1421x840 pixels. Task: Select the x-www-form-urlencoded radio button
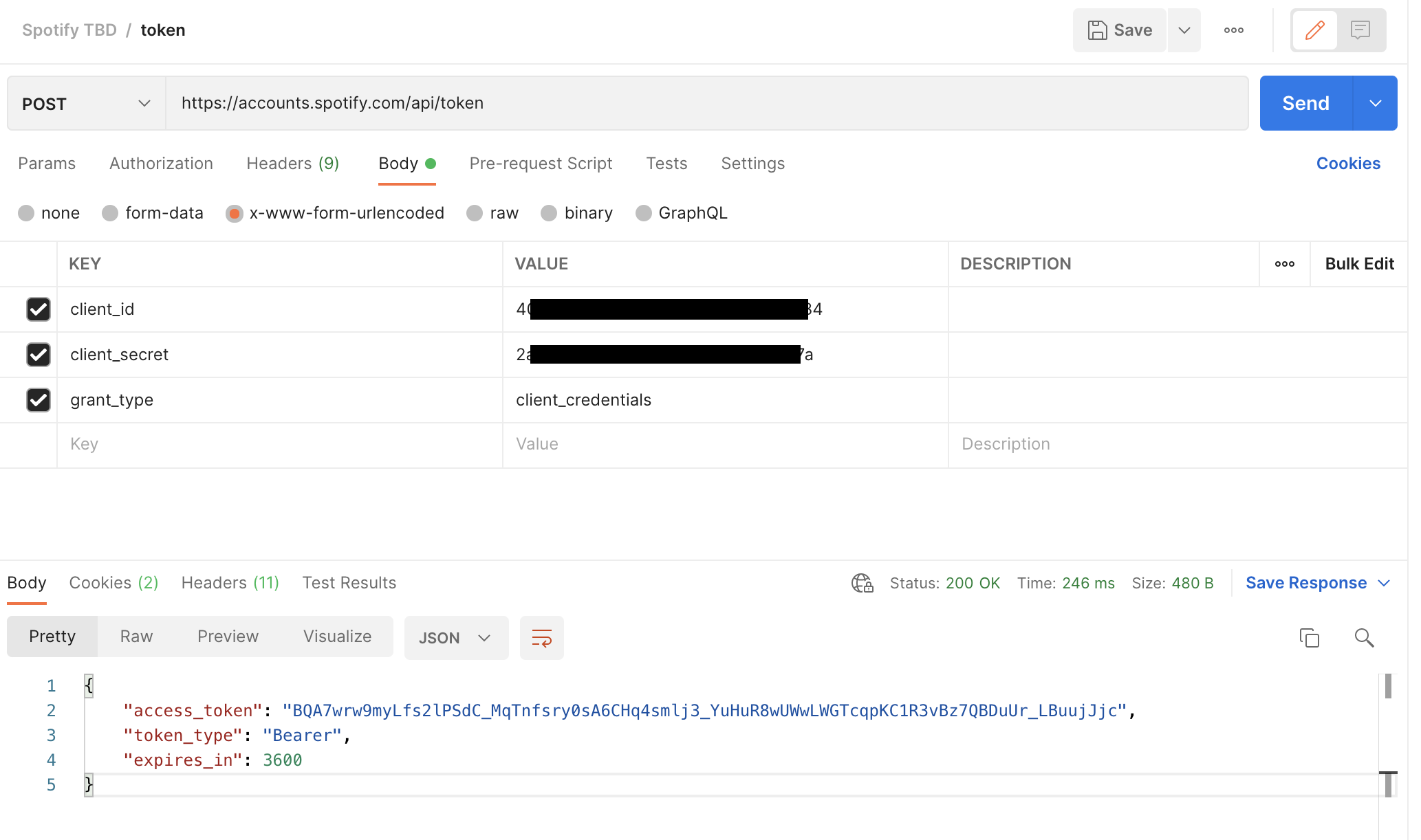pyautogui.click(x=235, y=213)
